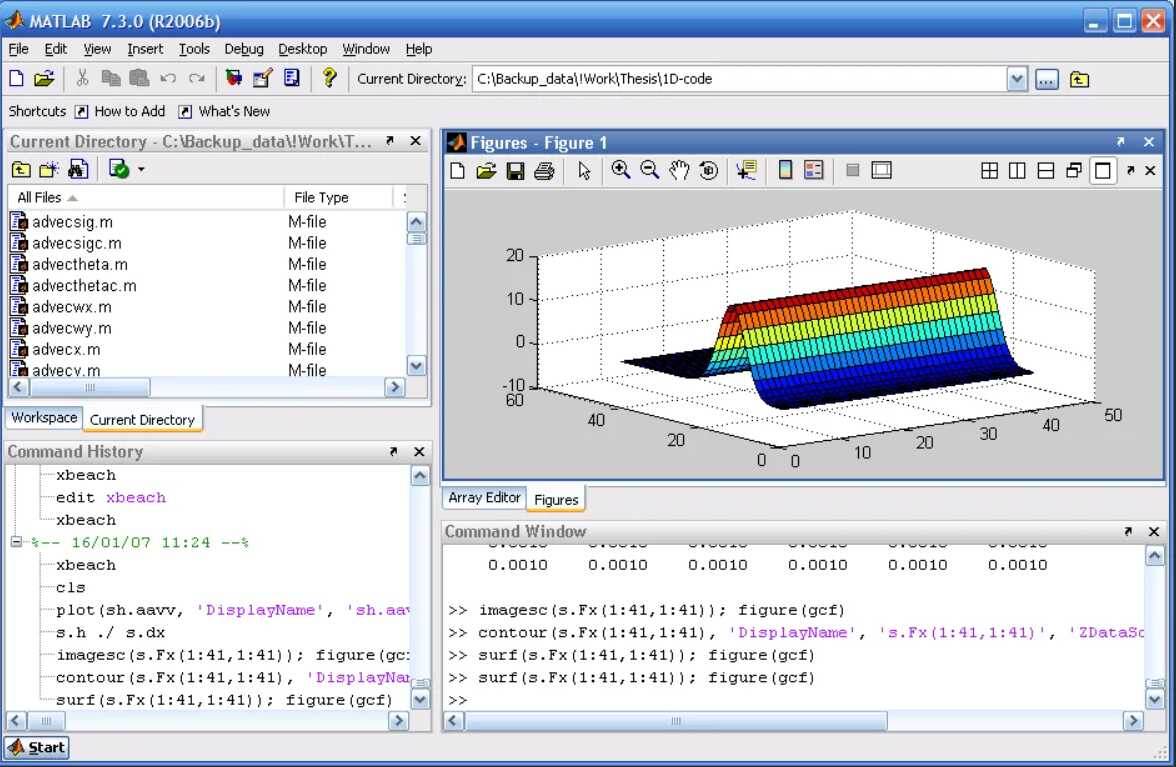The width and height of the screenshot is (1176, 767).
Task: Click the Copy icon in main toolbar
Action: (111, 78)
